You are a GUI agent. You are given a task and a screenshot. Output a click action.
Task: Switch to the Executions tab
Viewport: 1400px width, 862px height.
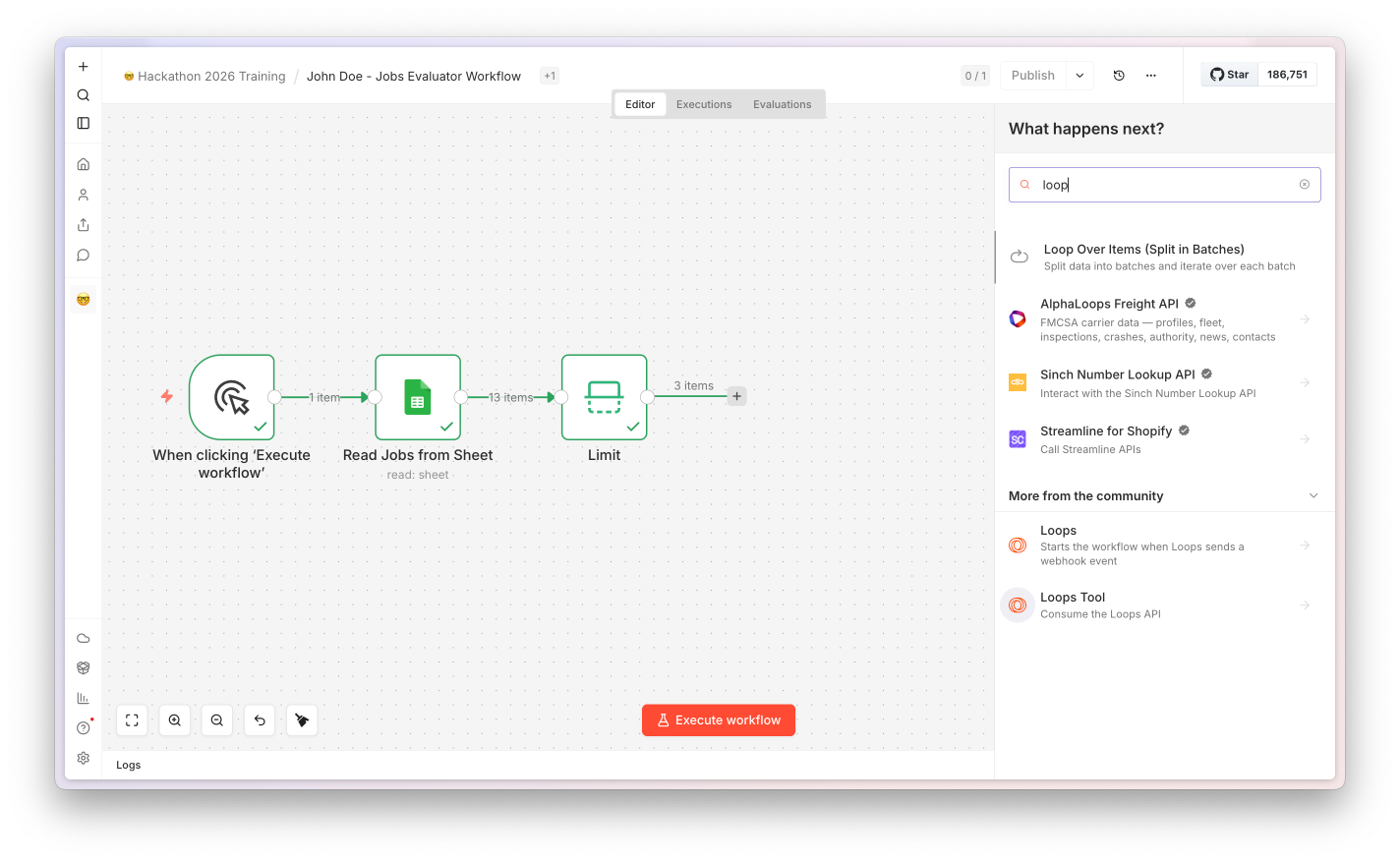tap(704, 104)
